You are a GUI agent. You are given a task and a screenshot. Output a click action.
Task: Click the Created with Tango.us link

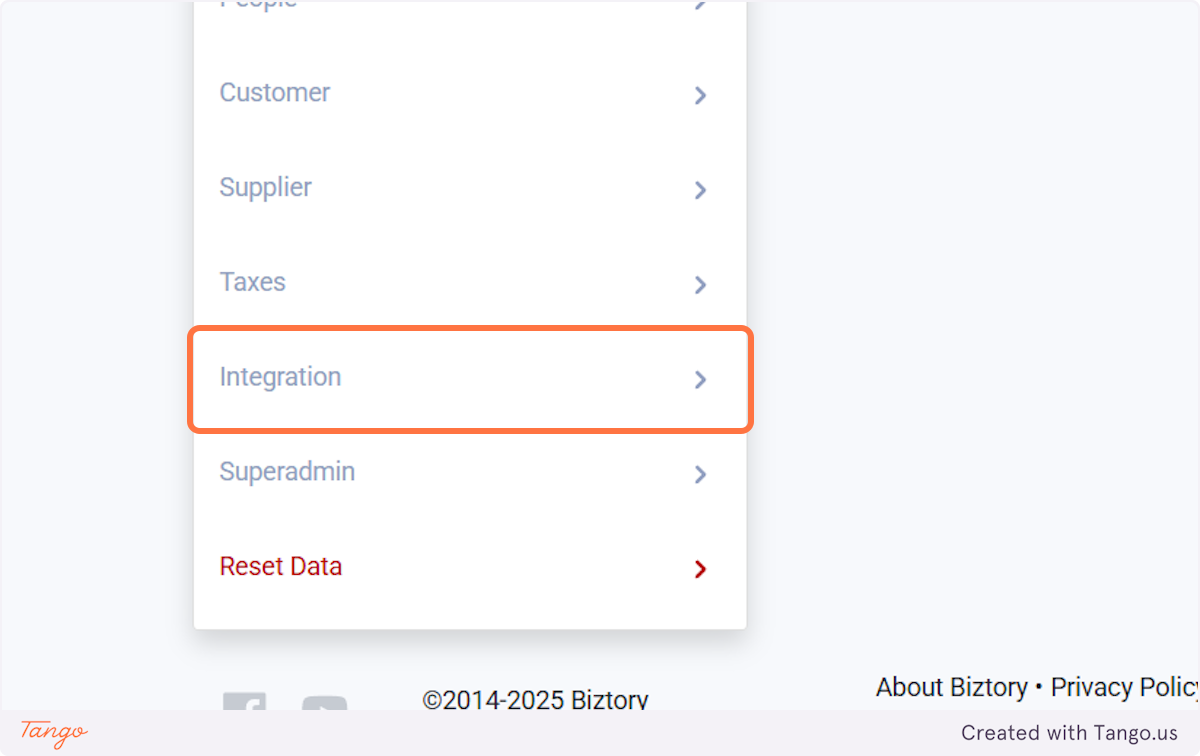click(x=1070, y=732)
